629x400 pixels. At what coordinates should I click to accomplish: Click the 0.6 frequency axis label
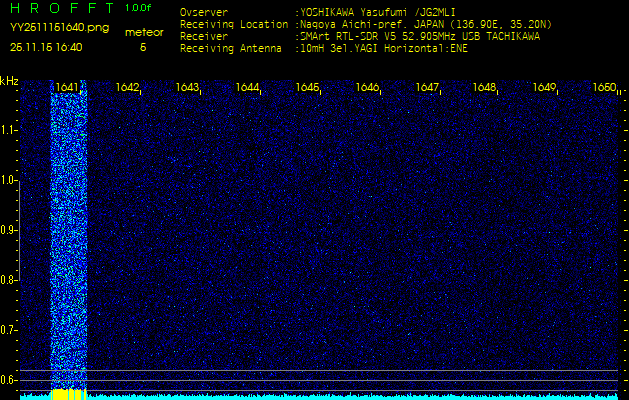click(x=9, y=379)
